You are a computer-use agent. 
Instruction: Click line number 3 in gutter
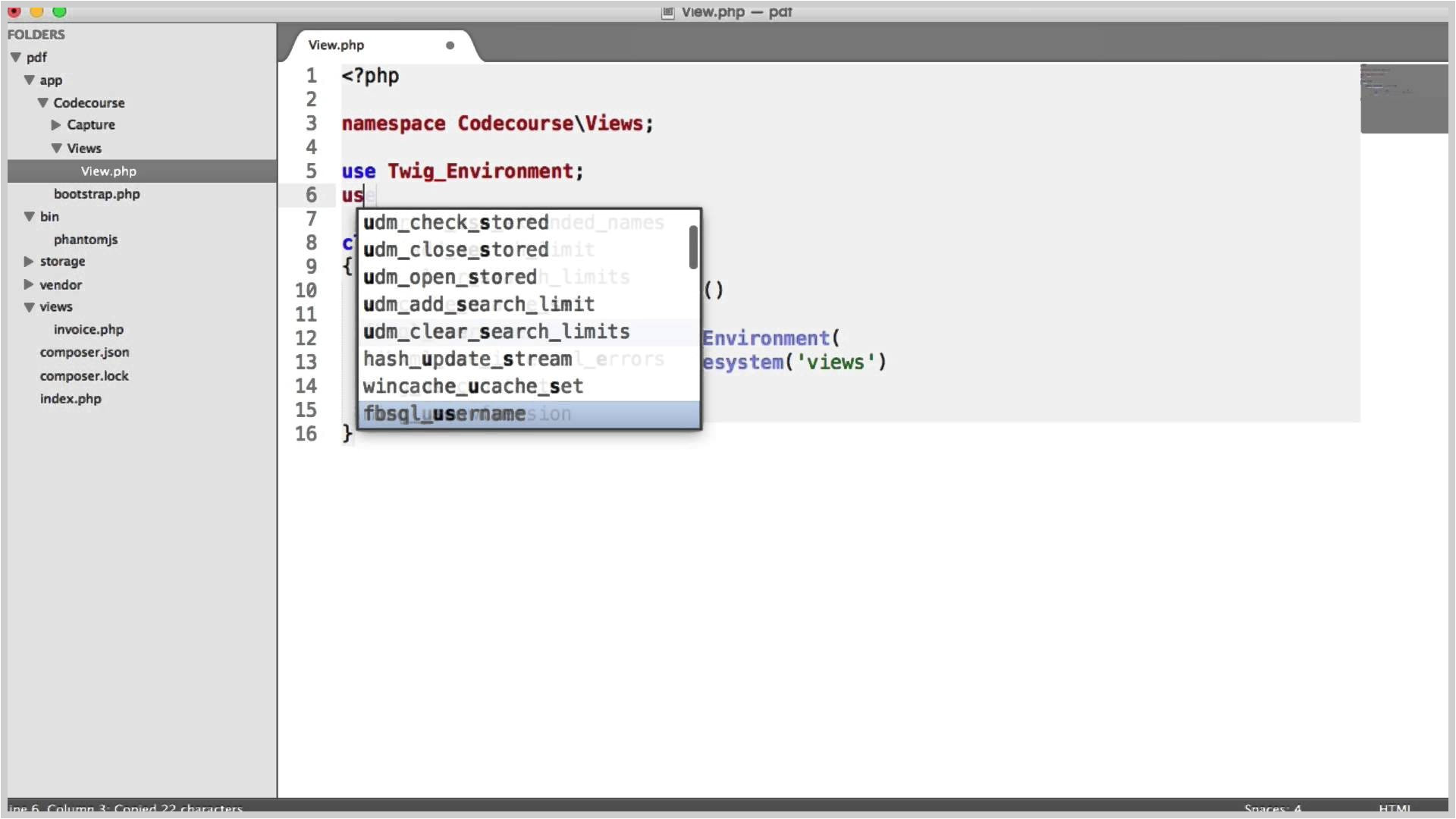click(312, 124)
